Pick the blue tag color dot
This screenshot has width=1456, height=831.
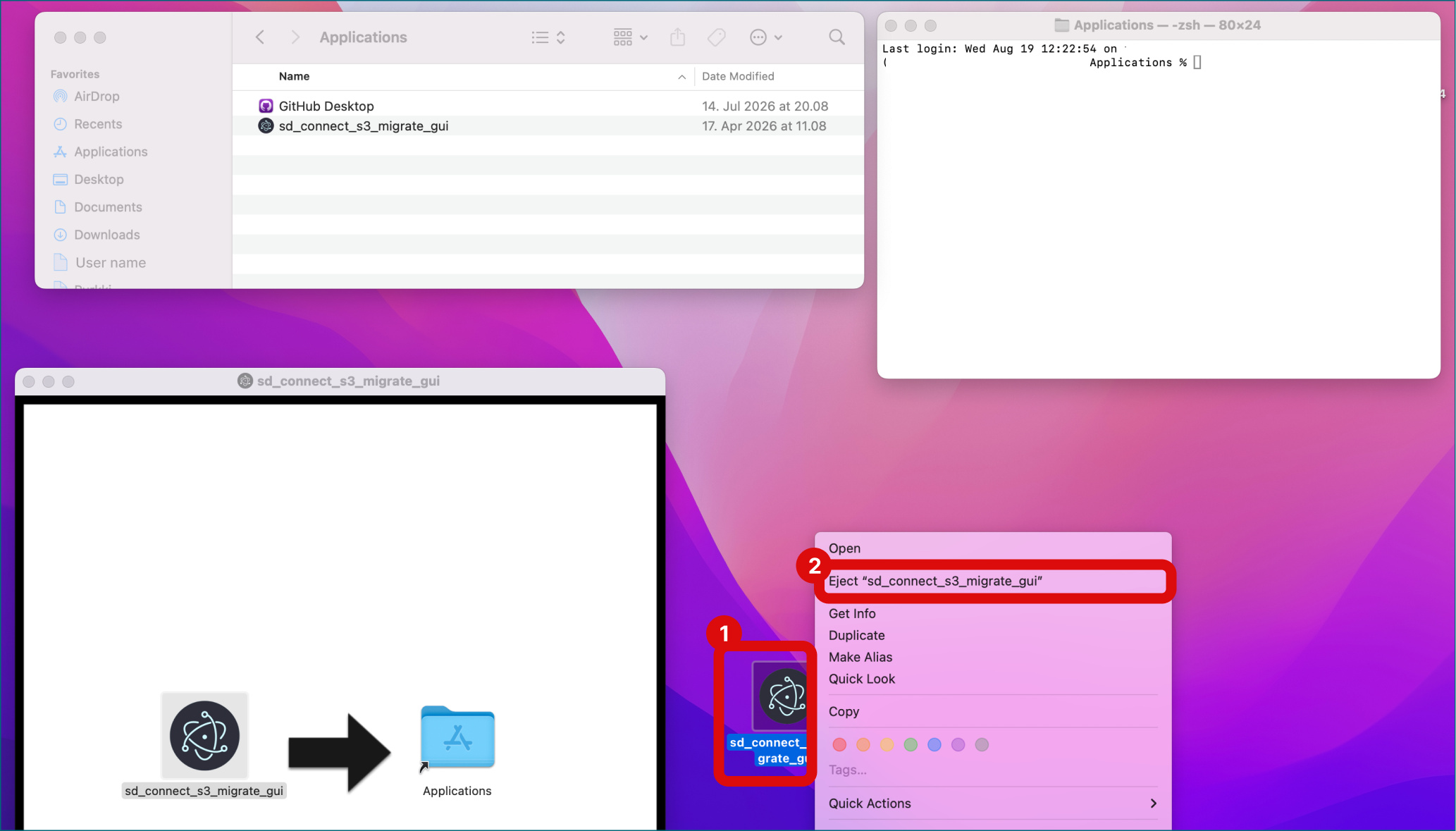coord(934,745)
